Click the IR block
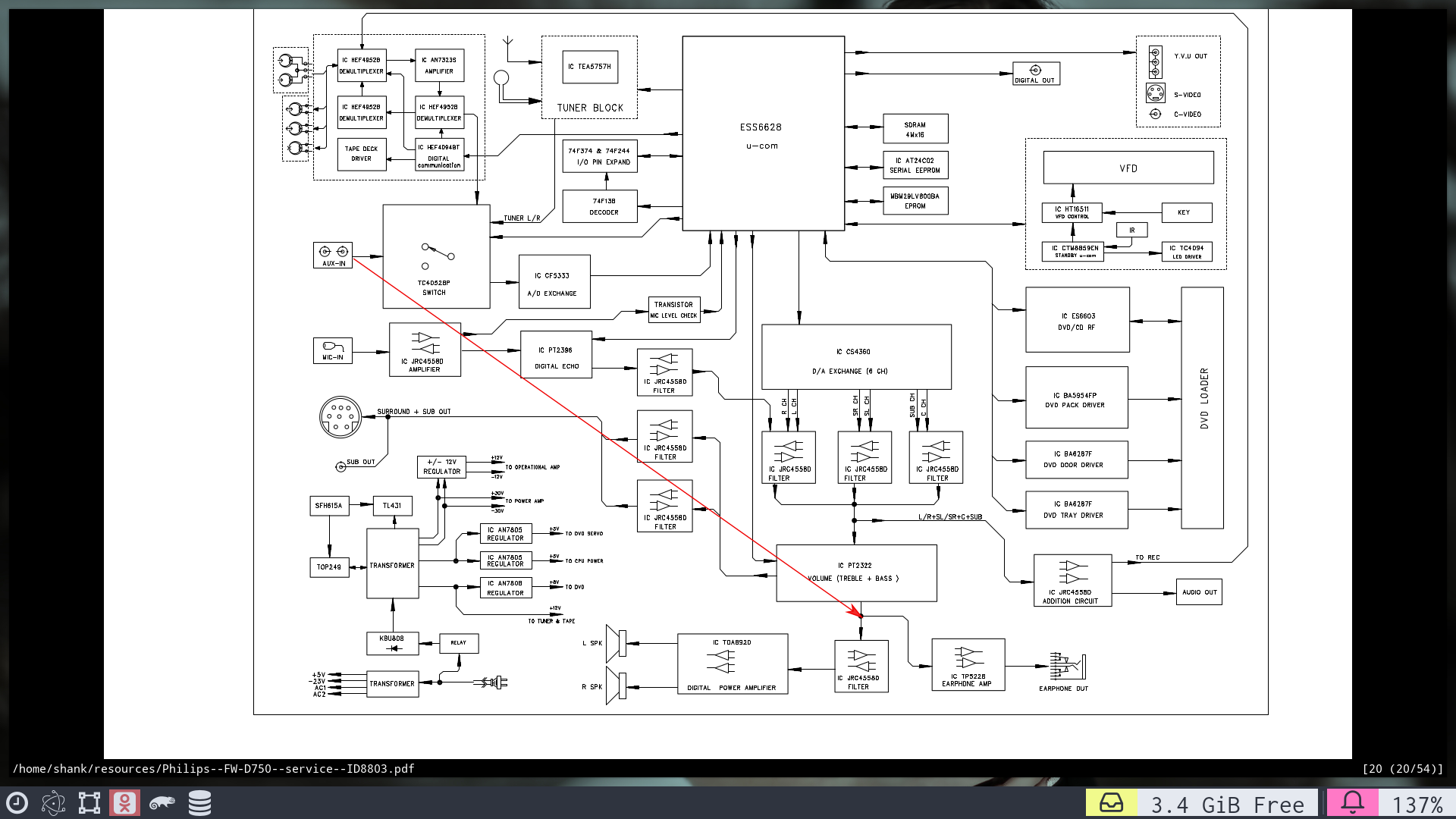1456x819 pixels. click(1132, 230)
